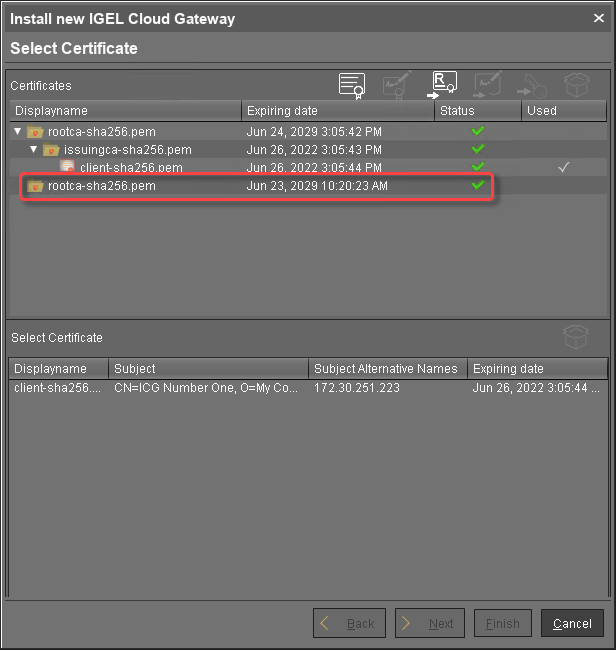The width and height of the screenshot is (616, 650).
Task: Sort certificates by Status column header
Action: 477,110
